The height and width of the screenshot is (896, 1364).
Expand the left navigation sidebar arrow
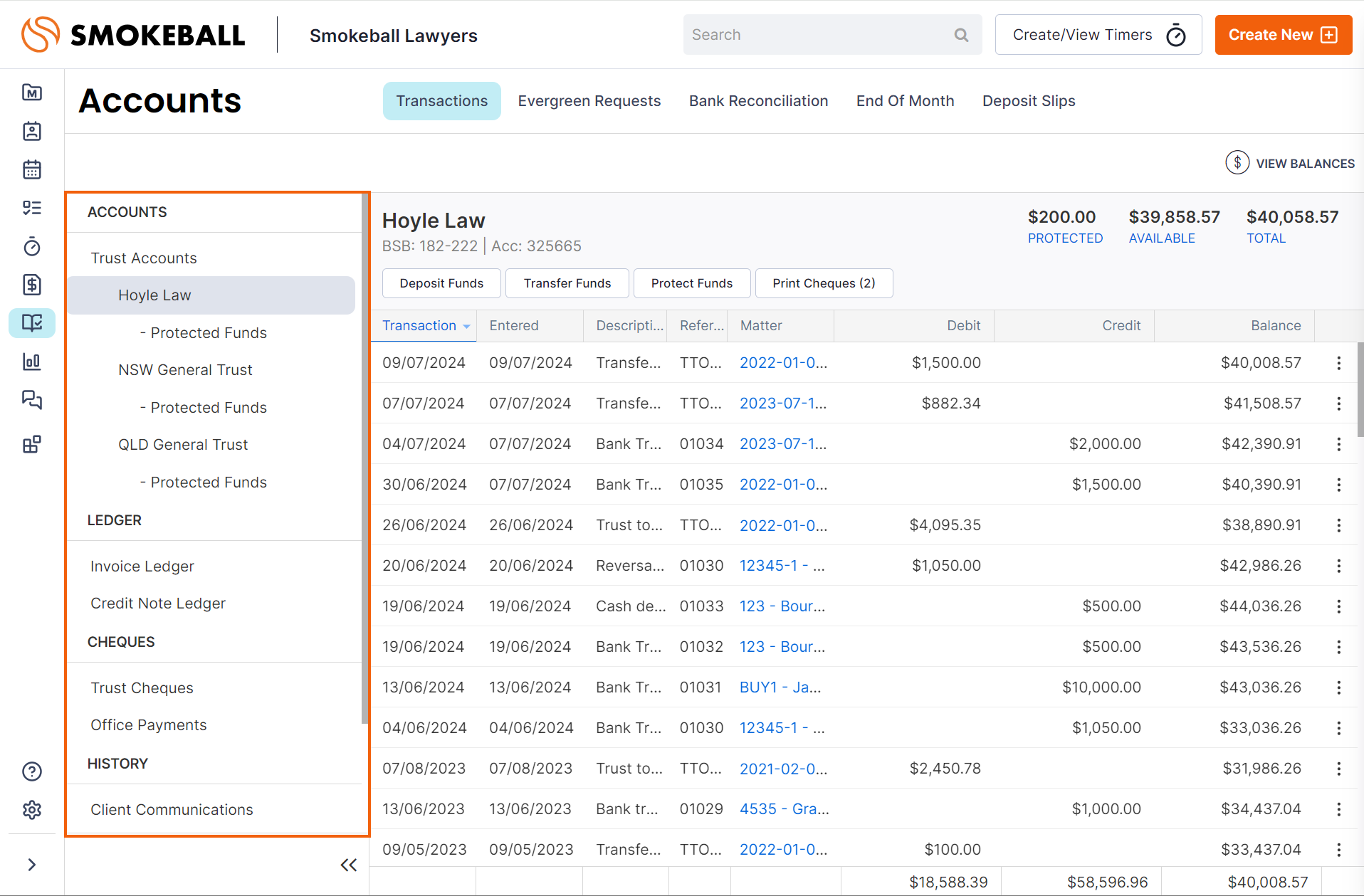coord(32,865)
